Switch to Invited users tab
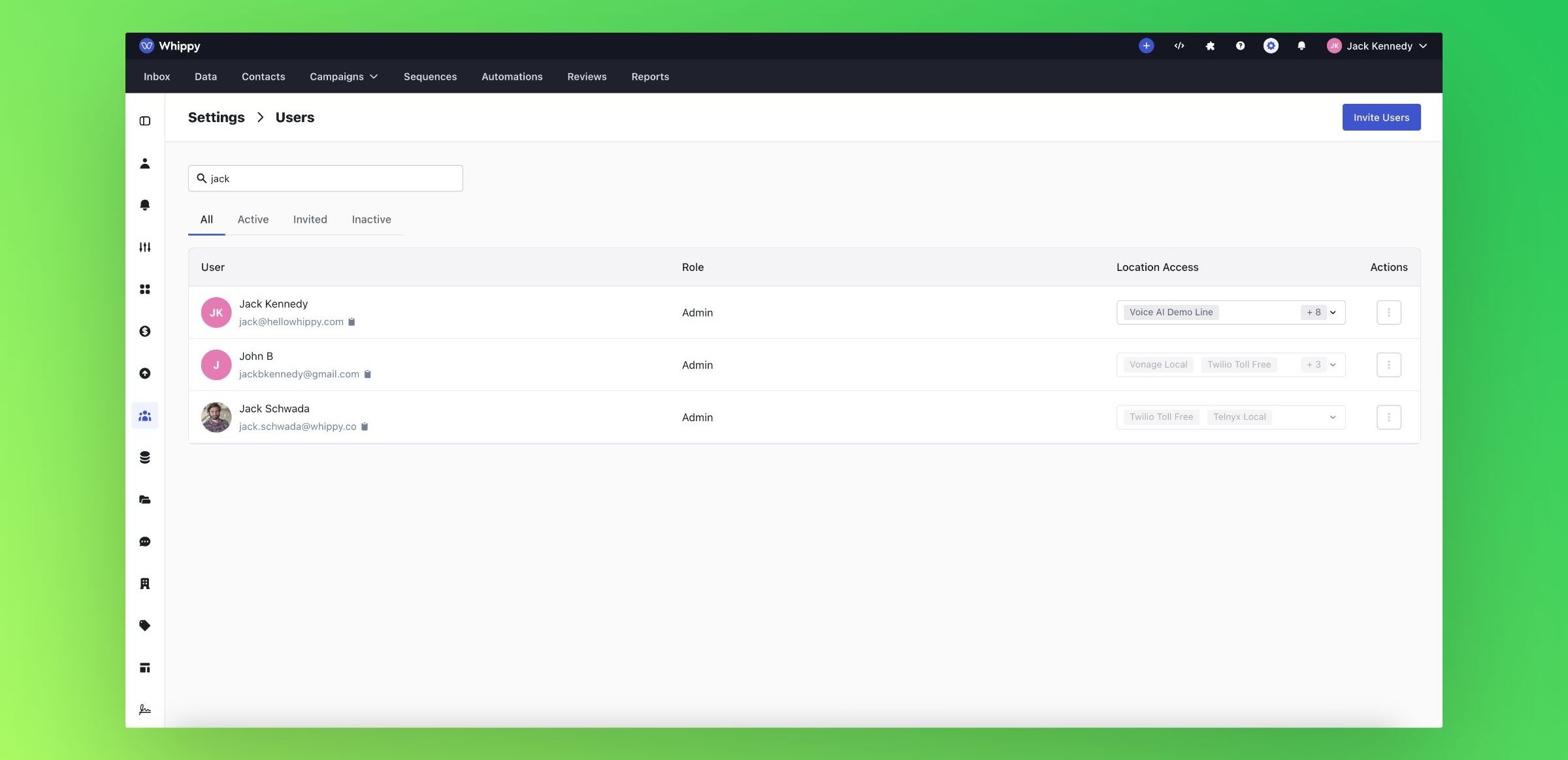The height and width of the screenshot is (760, 1568). pyautogui.click(x=310, y=220)
